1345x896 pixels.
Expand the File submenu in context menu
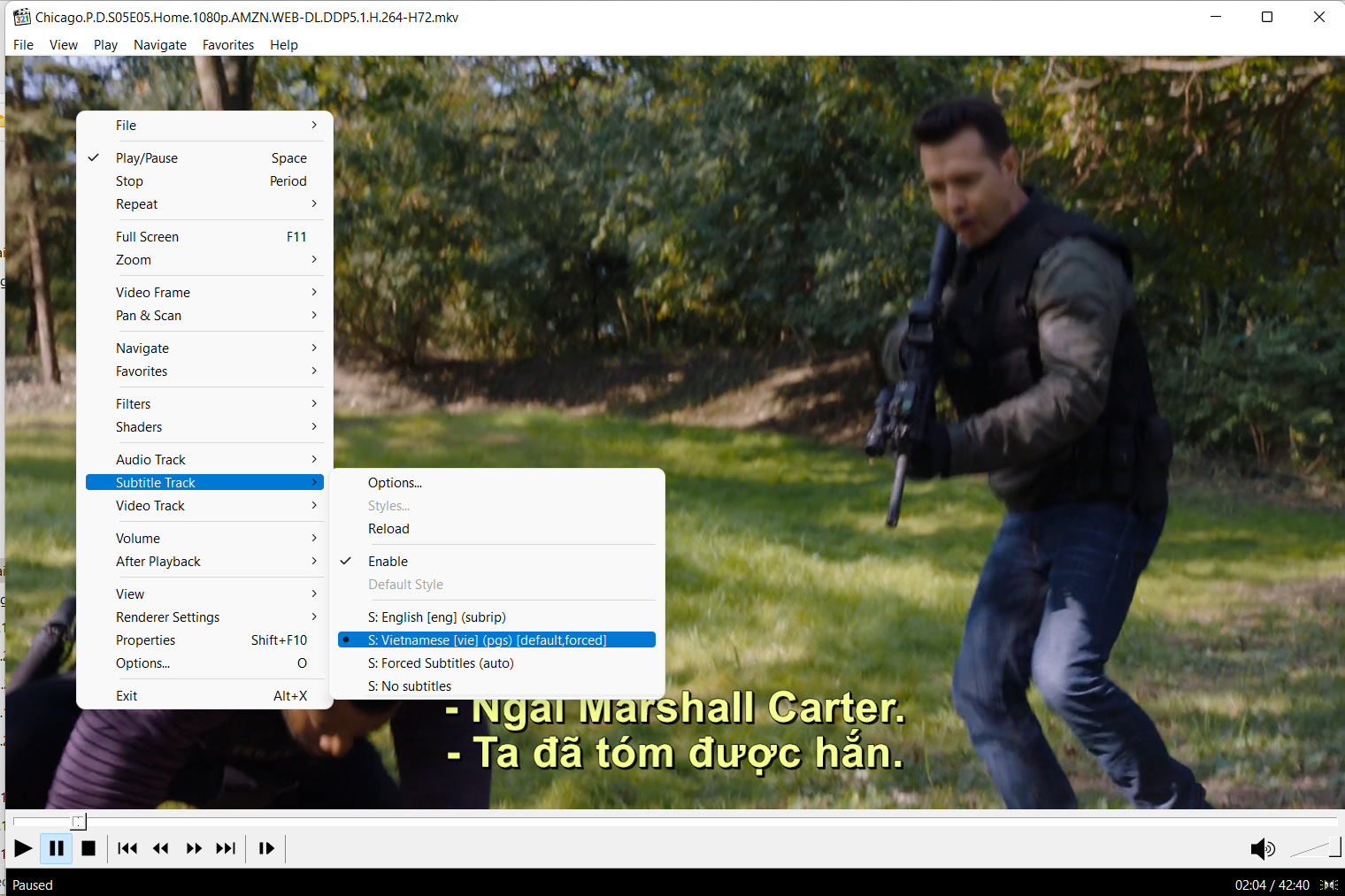pyautogui.click(x=204, y=126)
